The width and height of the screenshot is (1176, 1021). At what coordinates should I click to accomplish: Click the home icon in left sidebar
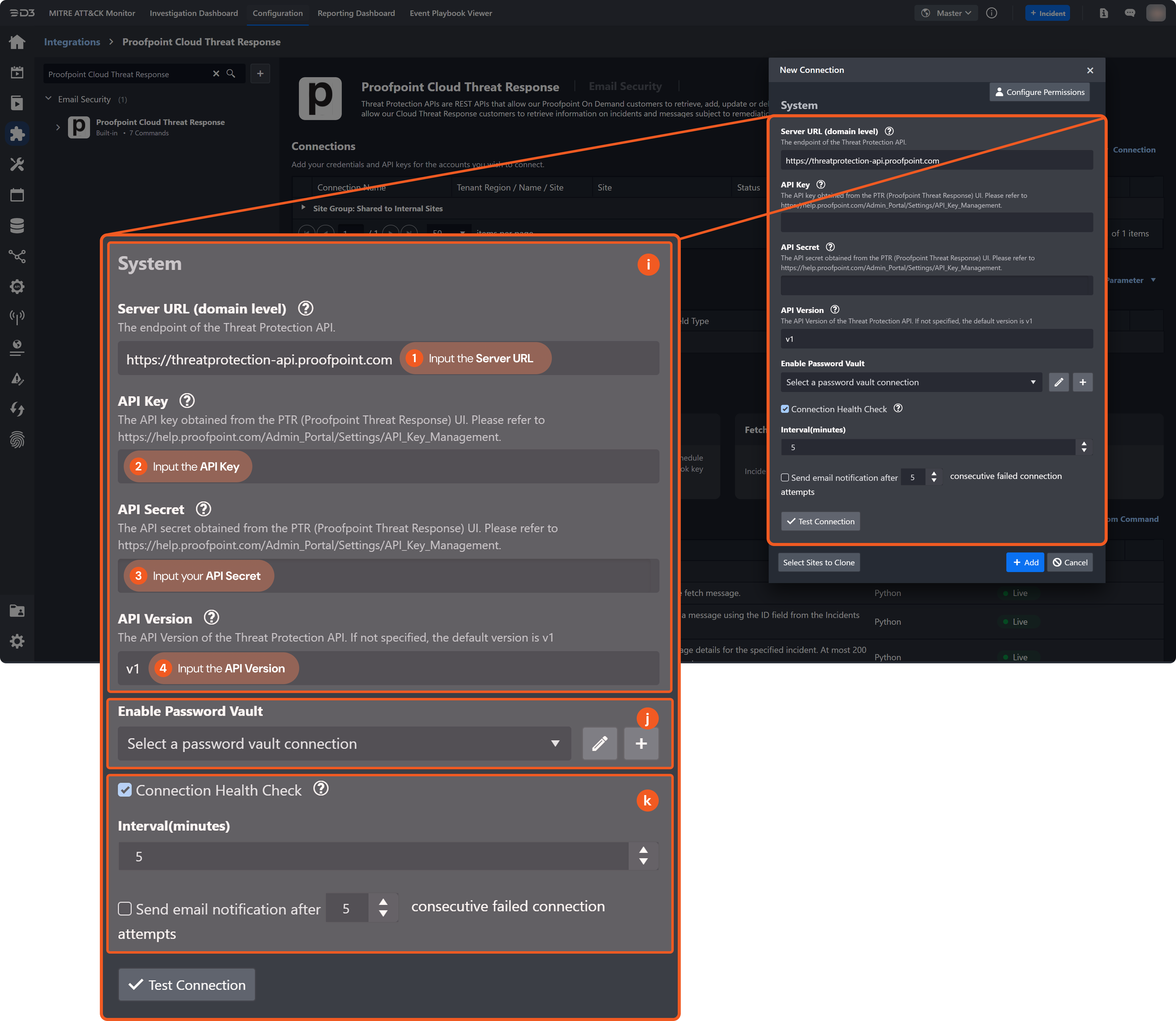[x=17, y=42]
